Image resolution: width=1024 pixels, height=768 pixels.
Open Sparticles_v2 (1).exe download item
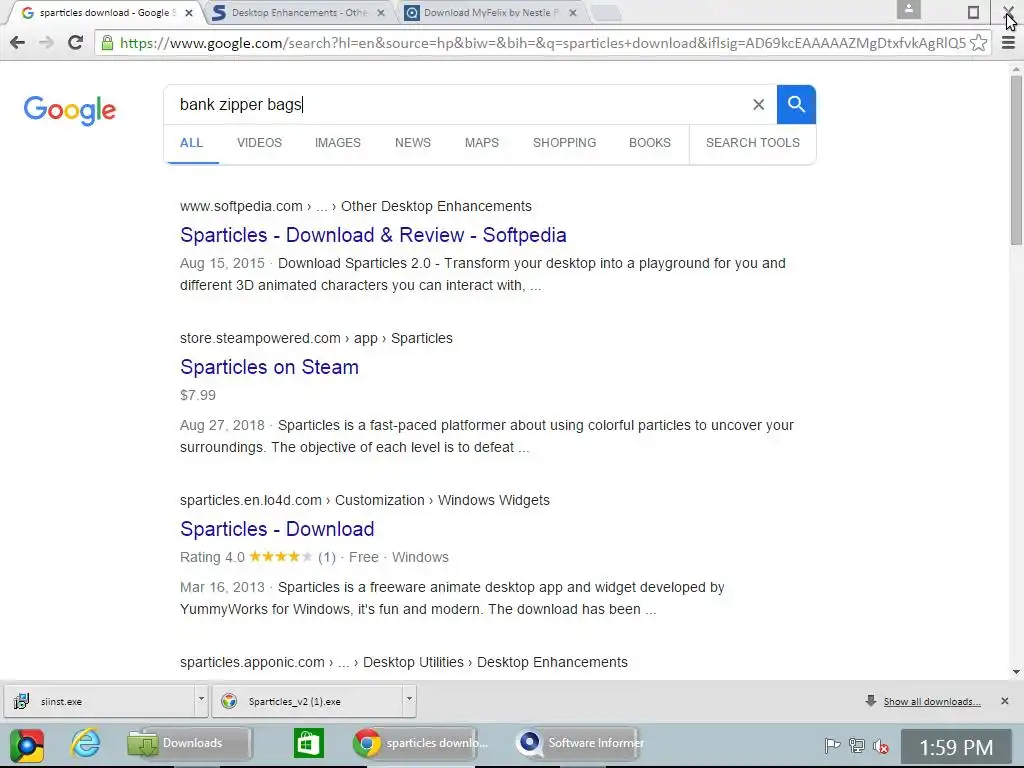tap(307, 701)
